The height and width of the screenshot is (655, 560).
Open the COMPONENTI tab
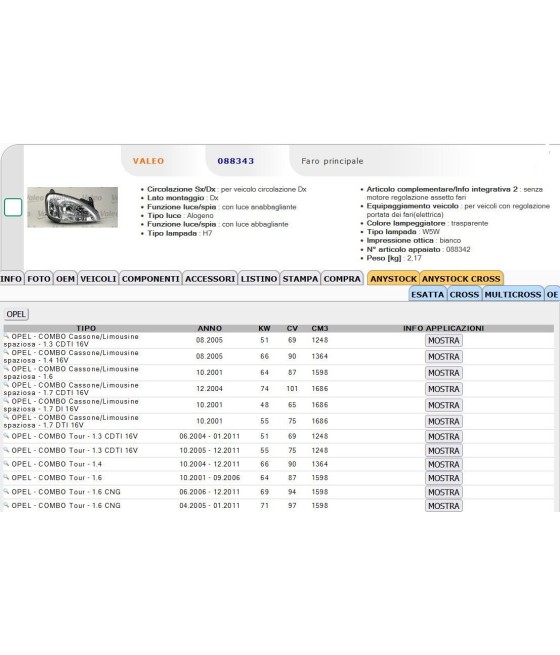pyautogui.click(x=150, y=279)
